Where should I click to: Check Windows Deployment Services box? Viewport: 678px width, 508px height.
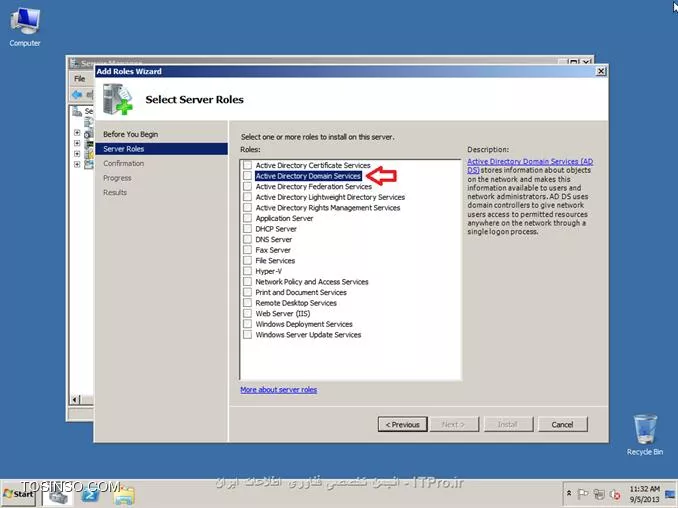click(247, 324)
